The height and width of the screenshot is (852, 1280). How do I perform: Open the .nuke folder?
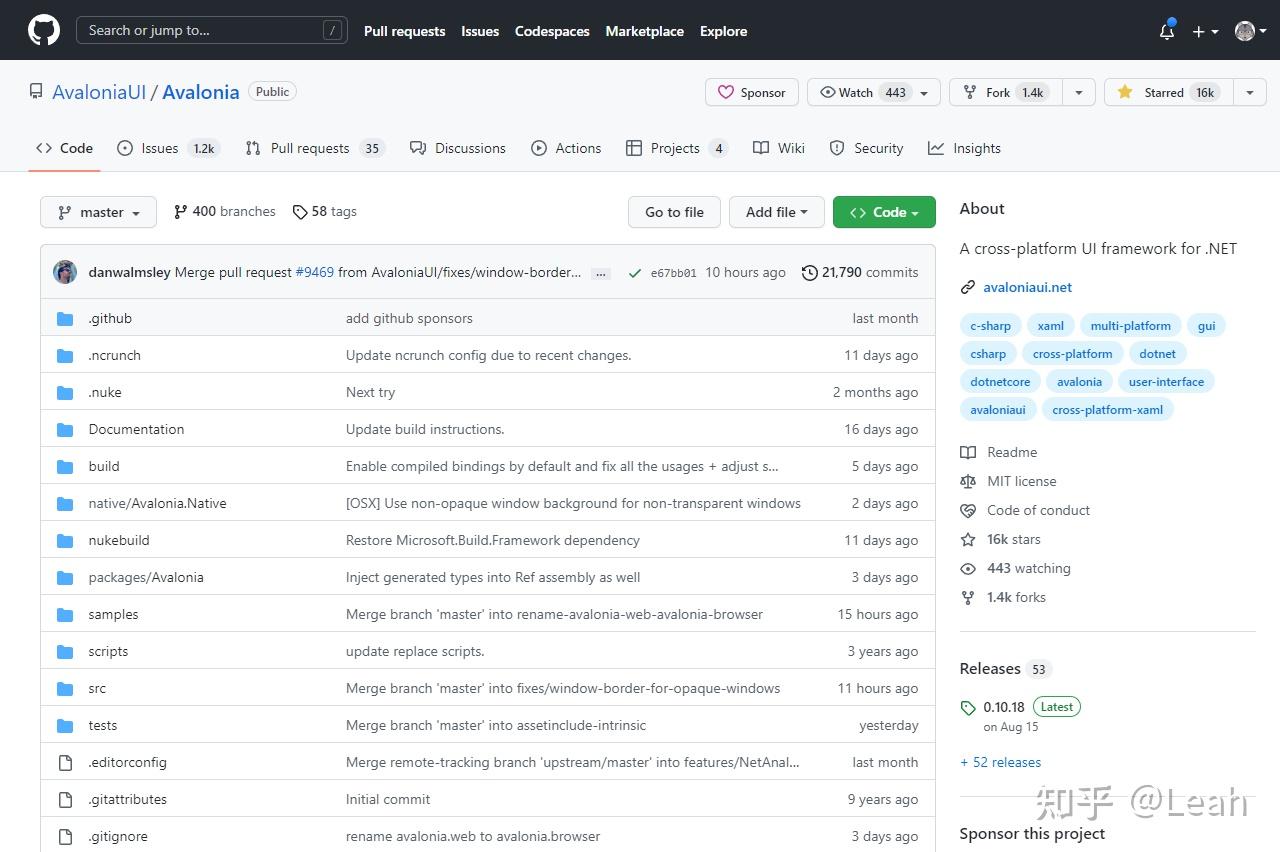pyautogui.click(x=105, y=393)
